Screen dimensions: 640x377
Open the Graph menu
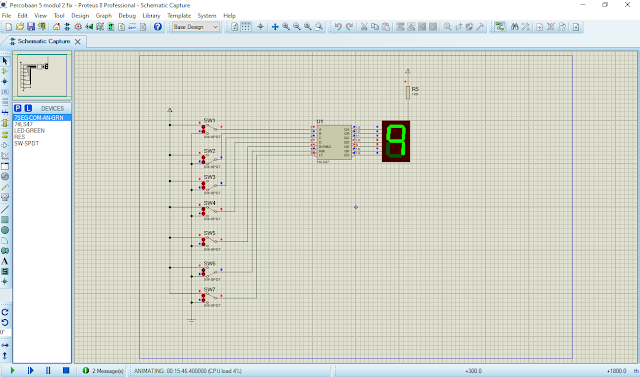pos(104,16)
